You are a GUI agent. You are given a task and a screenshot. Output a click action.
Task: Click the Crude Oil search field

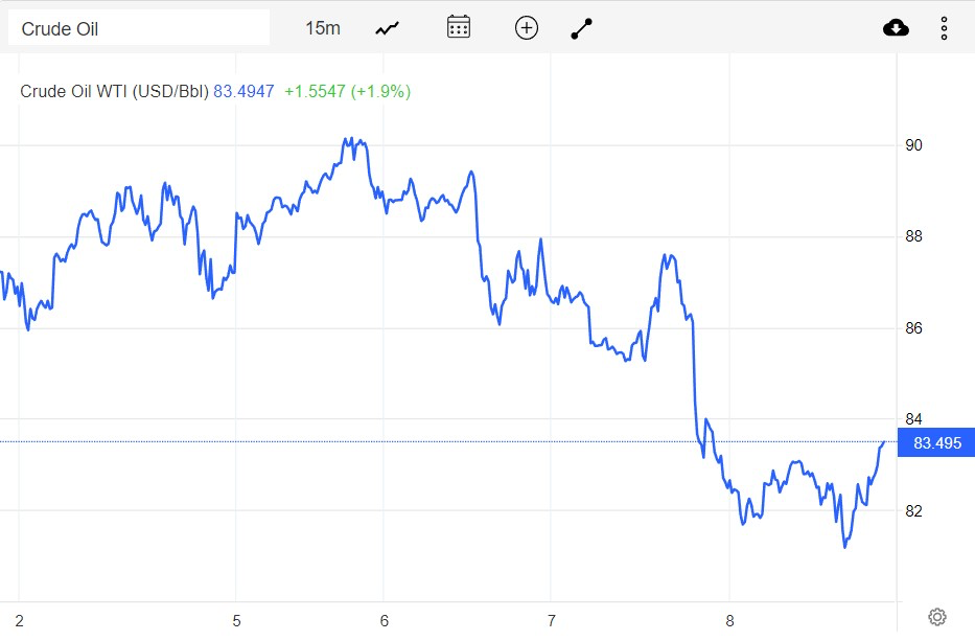click(138, 28)
